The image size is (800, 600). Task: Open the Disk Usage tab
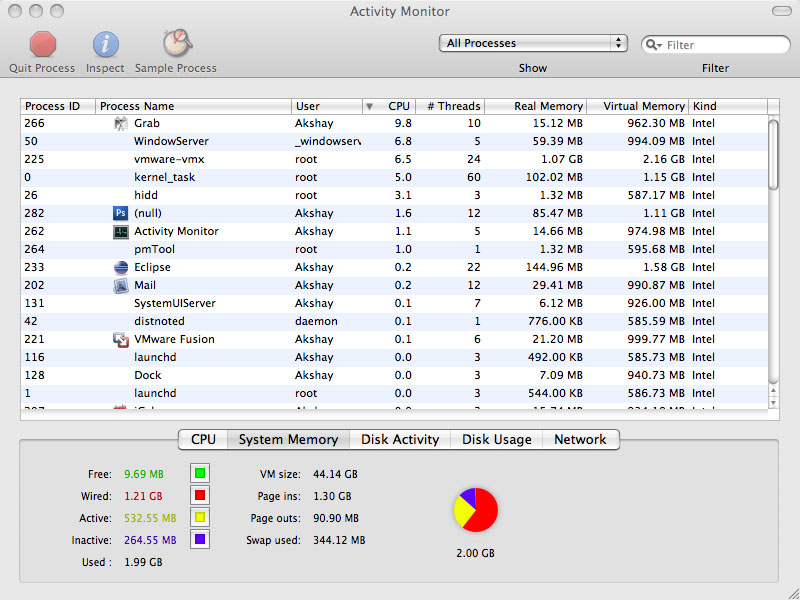496,440
